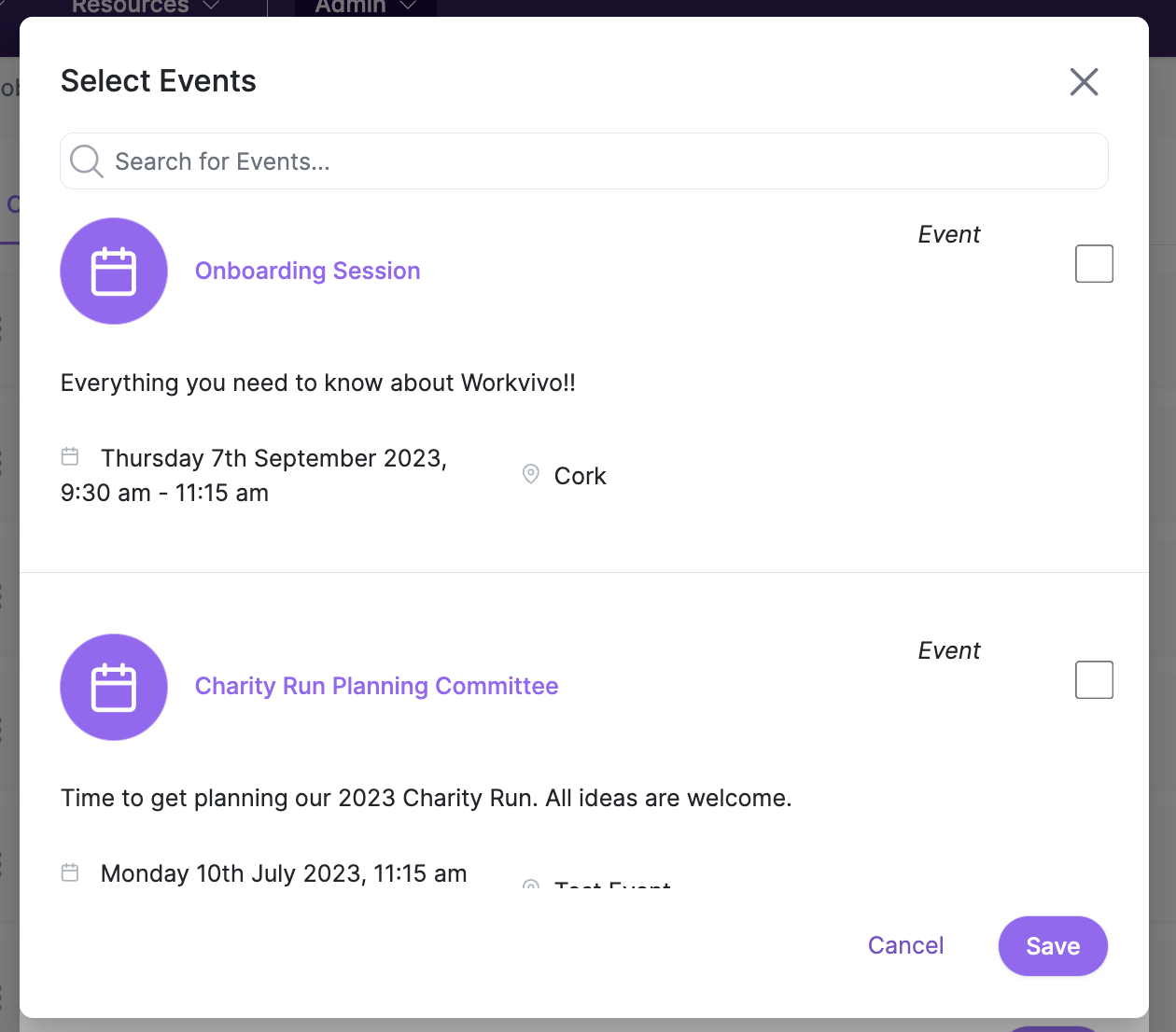Click the Select Events dialog title
Image resolution: width=1176 pixels, height=1032 pixels.
(159, 81)
